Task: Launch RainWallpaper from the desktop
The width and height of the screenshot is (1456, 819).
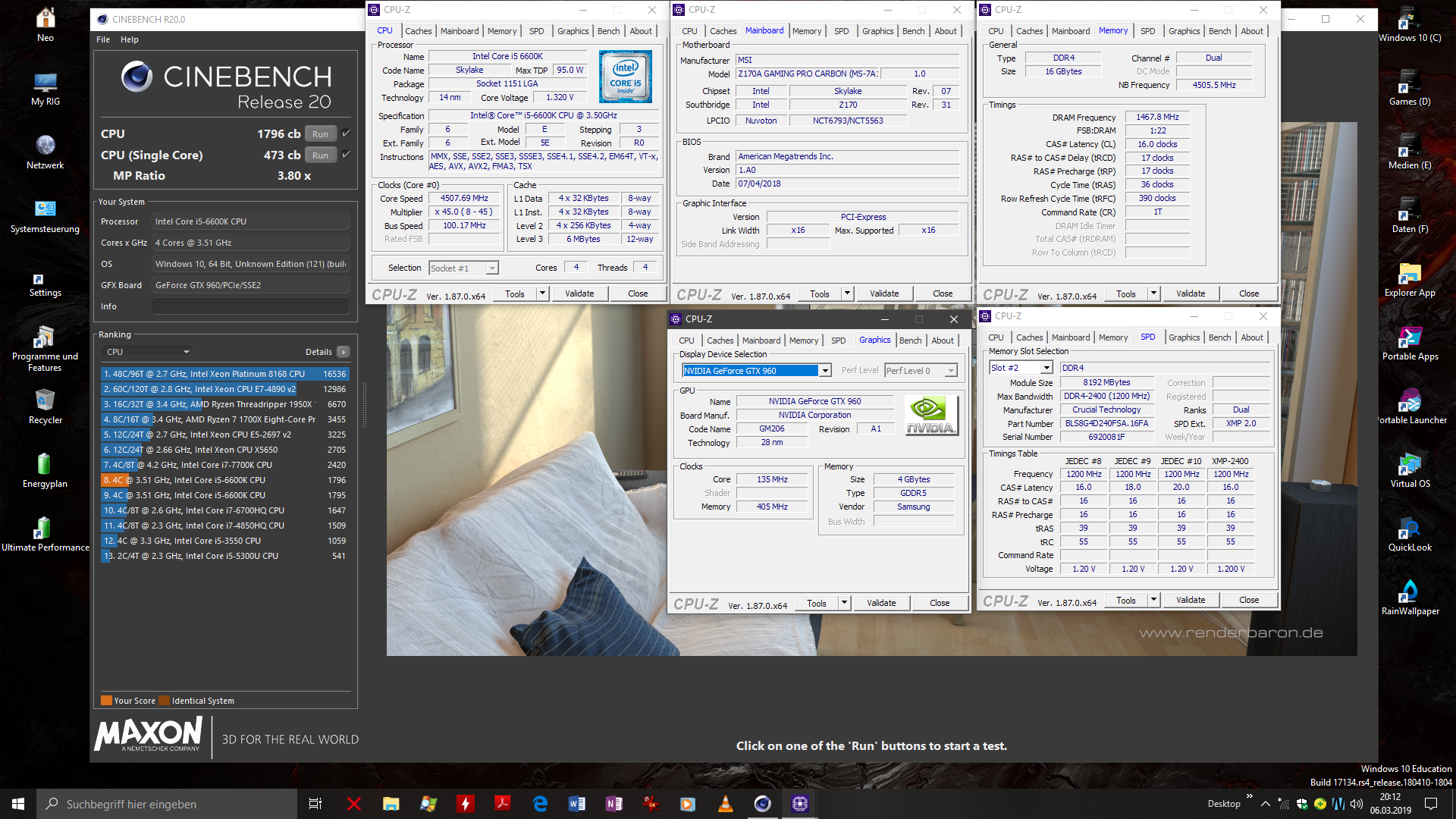Action: (x=1410, y=595)
